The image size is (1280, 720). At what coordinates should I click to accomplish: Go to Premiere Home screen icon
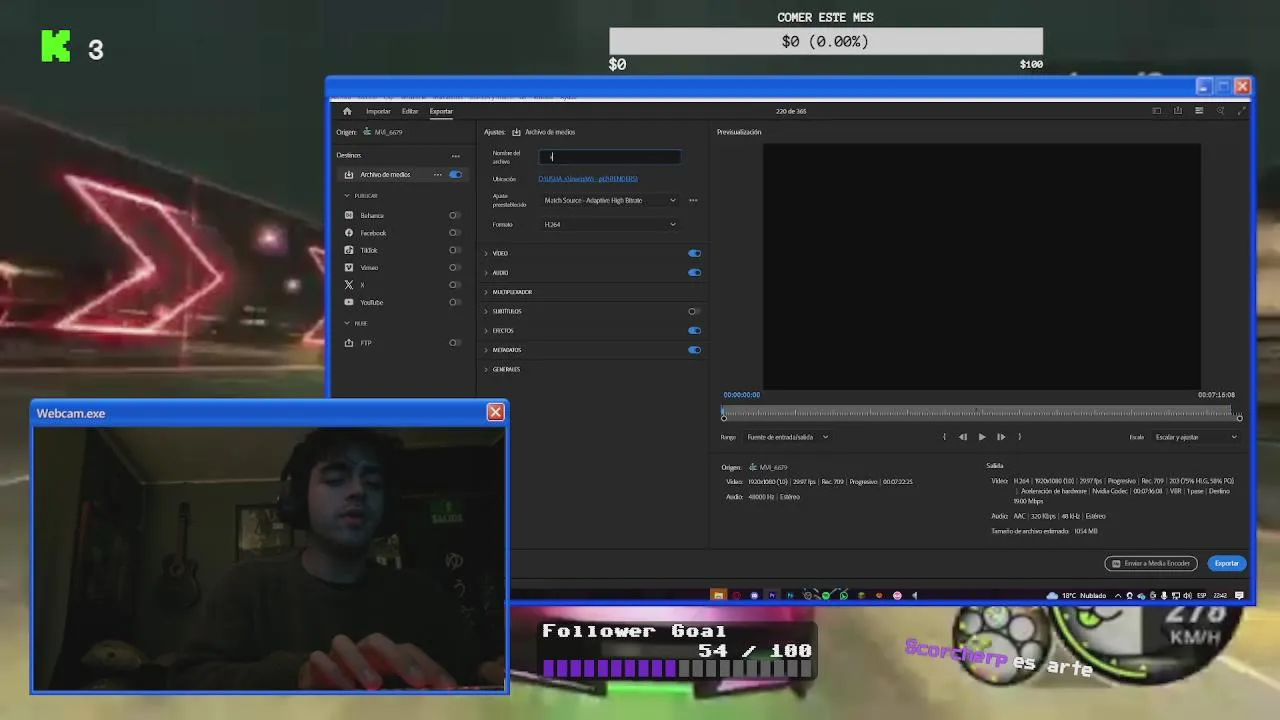[347, 111]
